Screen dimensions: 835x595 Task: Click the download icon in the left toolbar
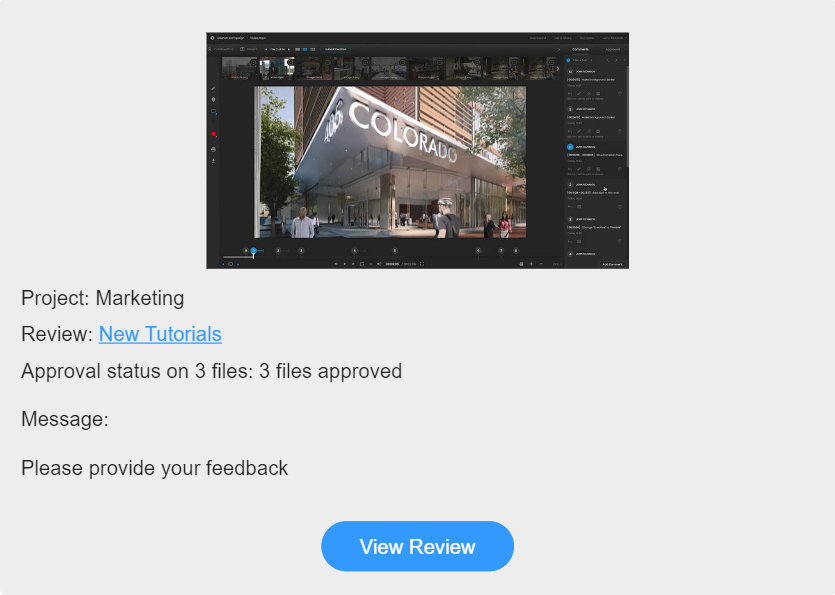pos(213,160)
